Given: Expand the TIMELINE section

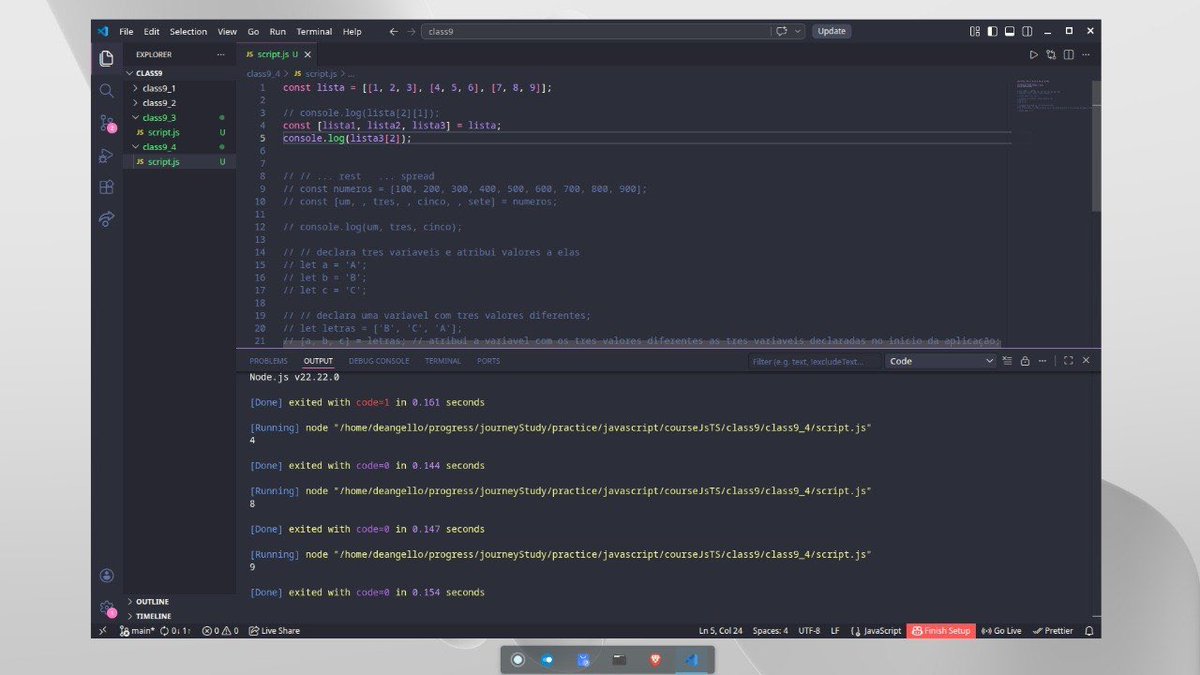Looking at the screenshot, I should [x=179, y=616].
